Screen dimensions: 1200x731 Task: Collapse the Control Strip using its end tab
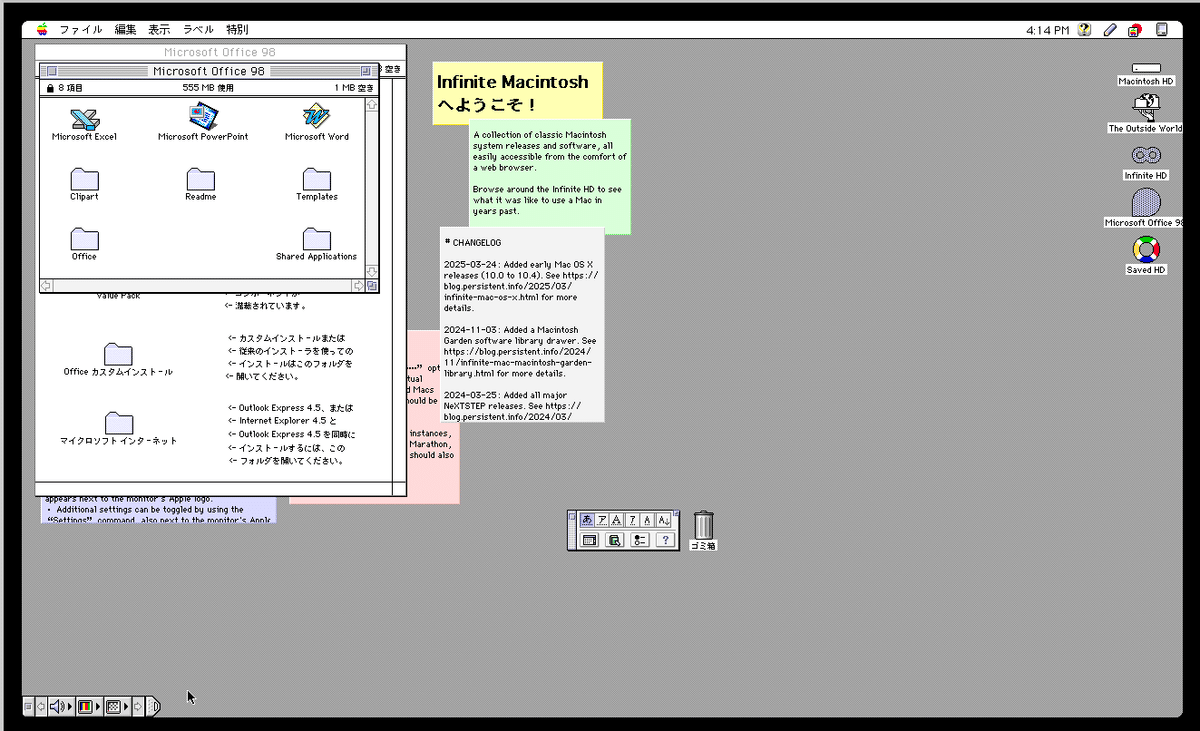(154, 706)
